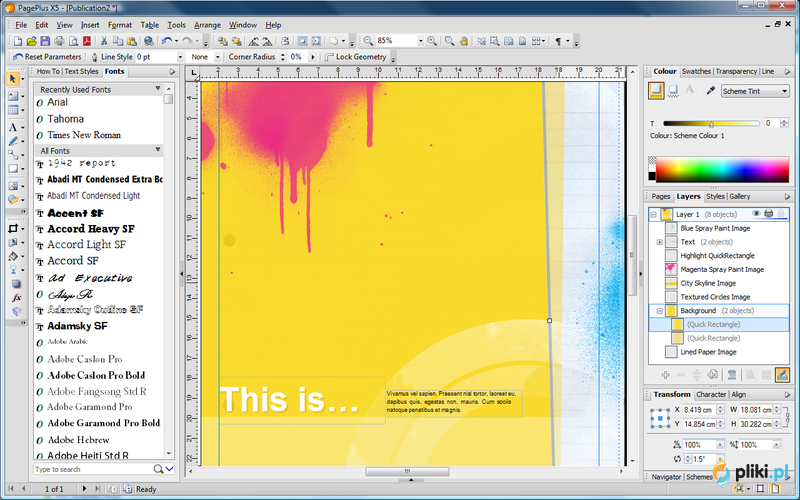The width and height of the screenshot is (800, 500).
Task: Cut selection with the scissors icon
Action: 104,41
